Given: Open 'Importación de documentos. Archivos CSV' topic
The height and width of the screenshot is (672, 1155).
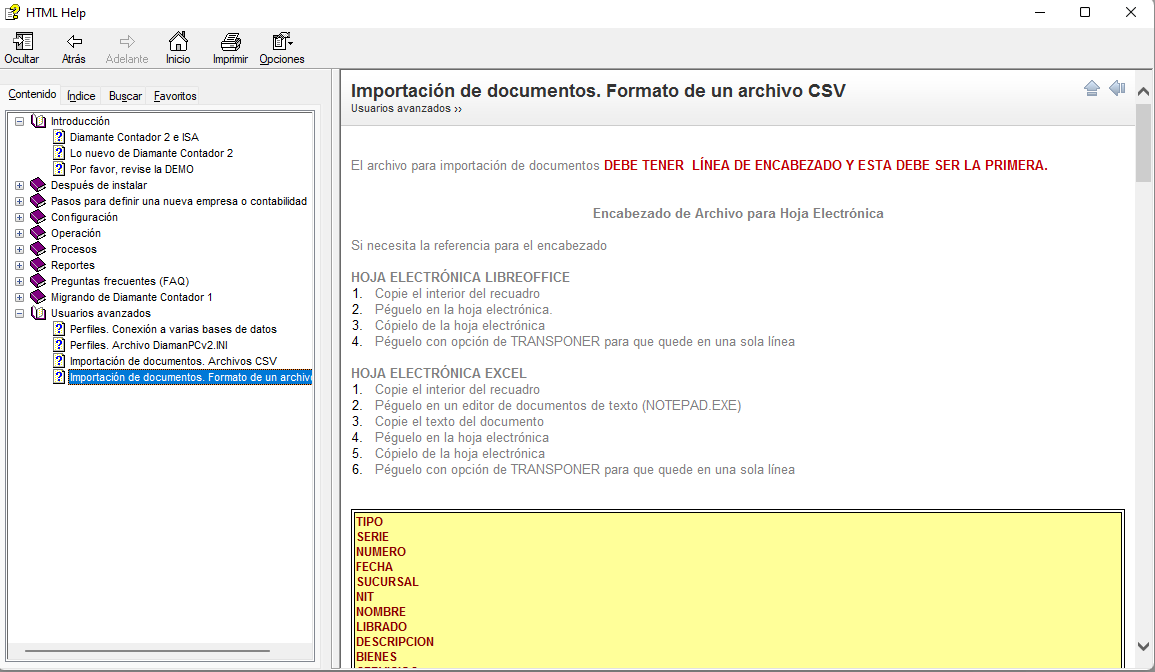Looking at the screenshot, I should pos(173,361).
